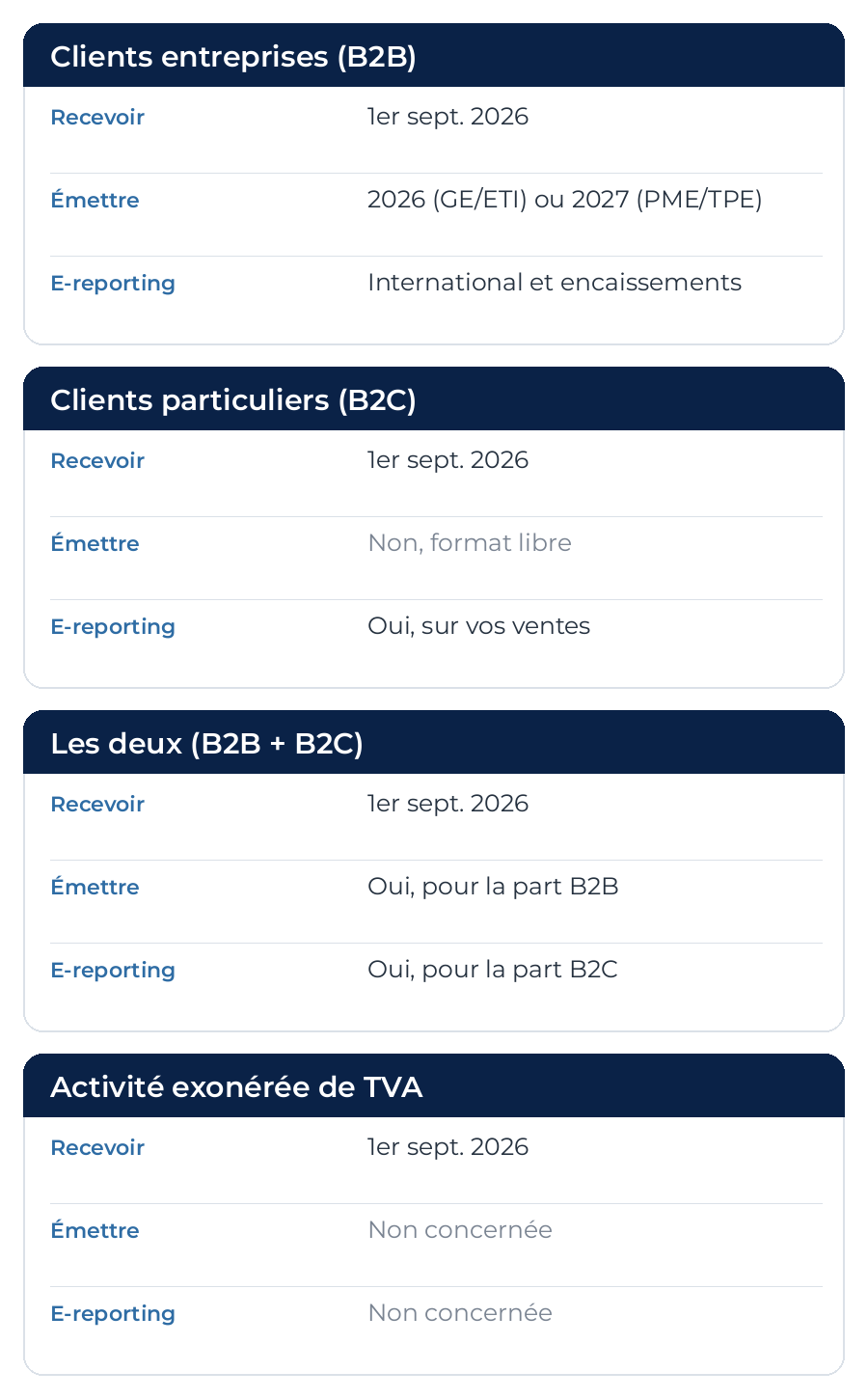Click Émettre label in Les deux card
Image resolution: width=868 pixels, height=1399 pixels.
95,887
